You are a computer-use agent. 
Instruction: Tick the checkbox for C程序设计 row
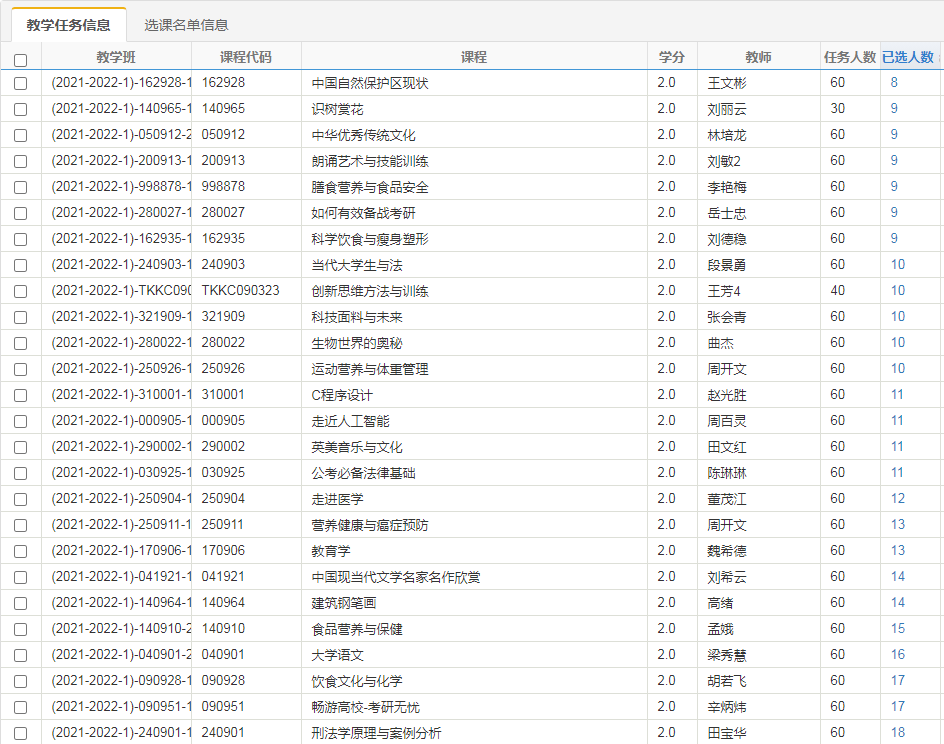(x=21, y=396)
